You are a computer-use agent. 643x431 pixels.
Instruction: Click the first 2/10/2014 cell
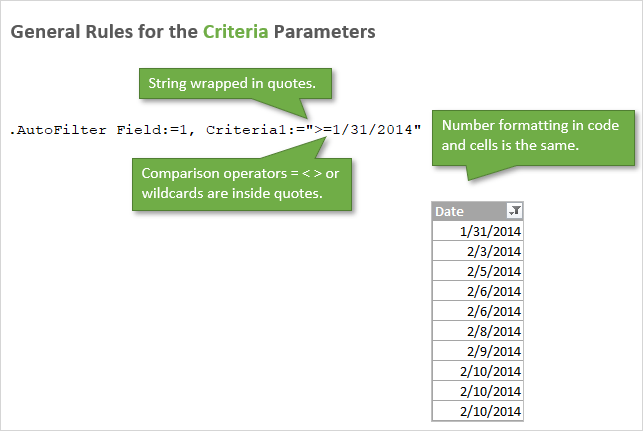(478, 371)
